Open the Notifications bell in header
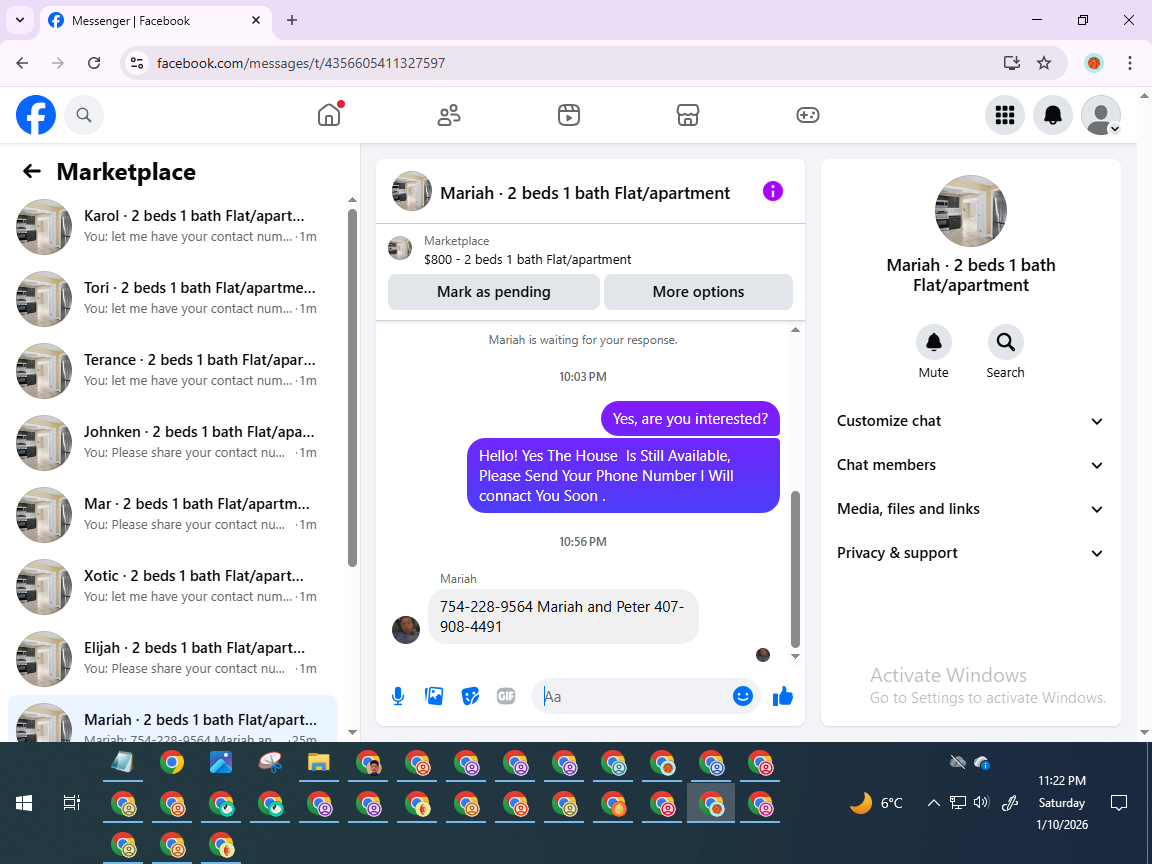 [x=1053, y=115]
